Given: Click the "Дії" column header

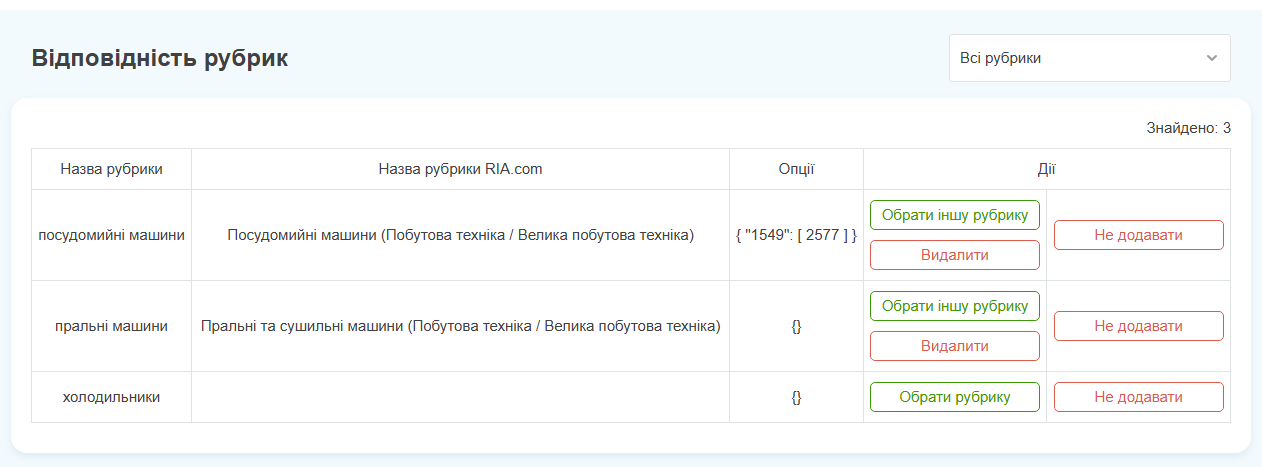Looking at the screenshot, I should (1047, 169).
